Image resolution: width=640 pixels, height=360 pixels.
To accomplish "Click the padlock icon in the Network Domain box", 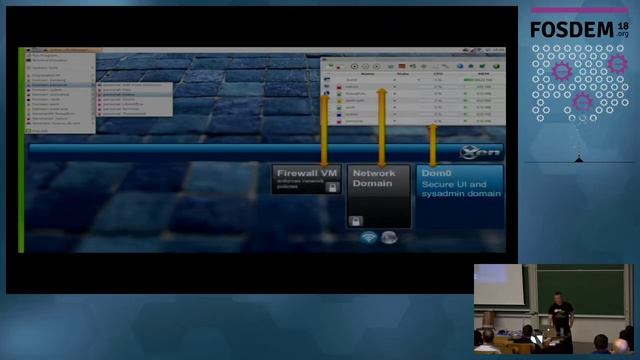I will 356,221.
